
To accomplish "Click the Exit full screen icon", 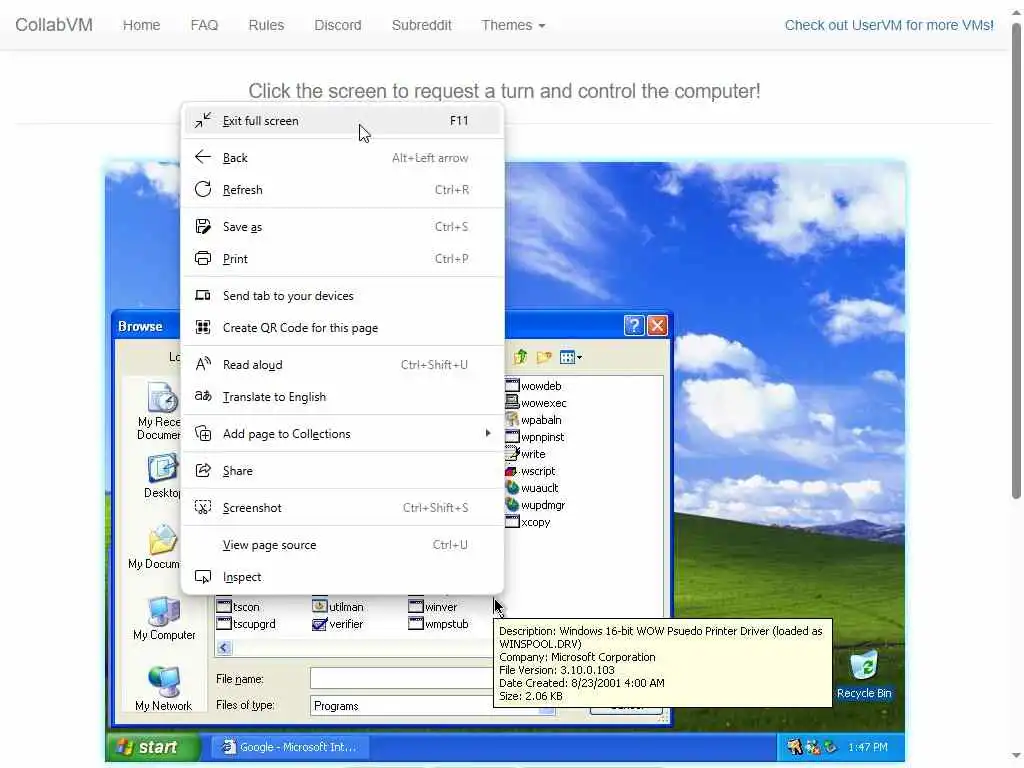I will (203, 120).
